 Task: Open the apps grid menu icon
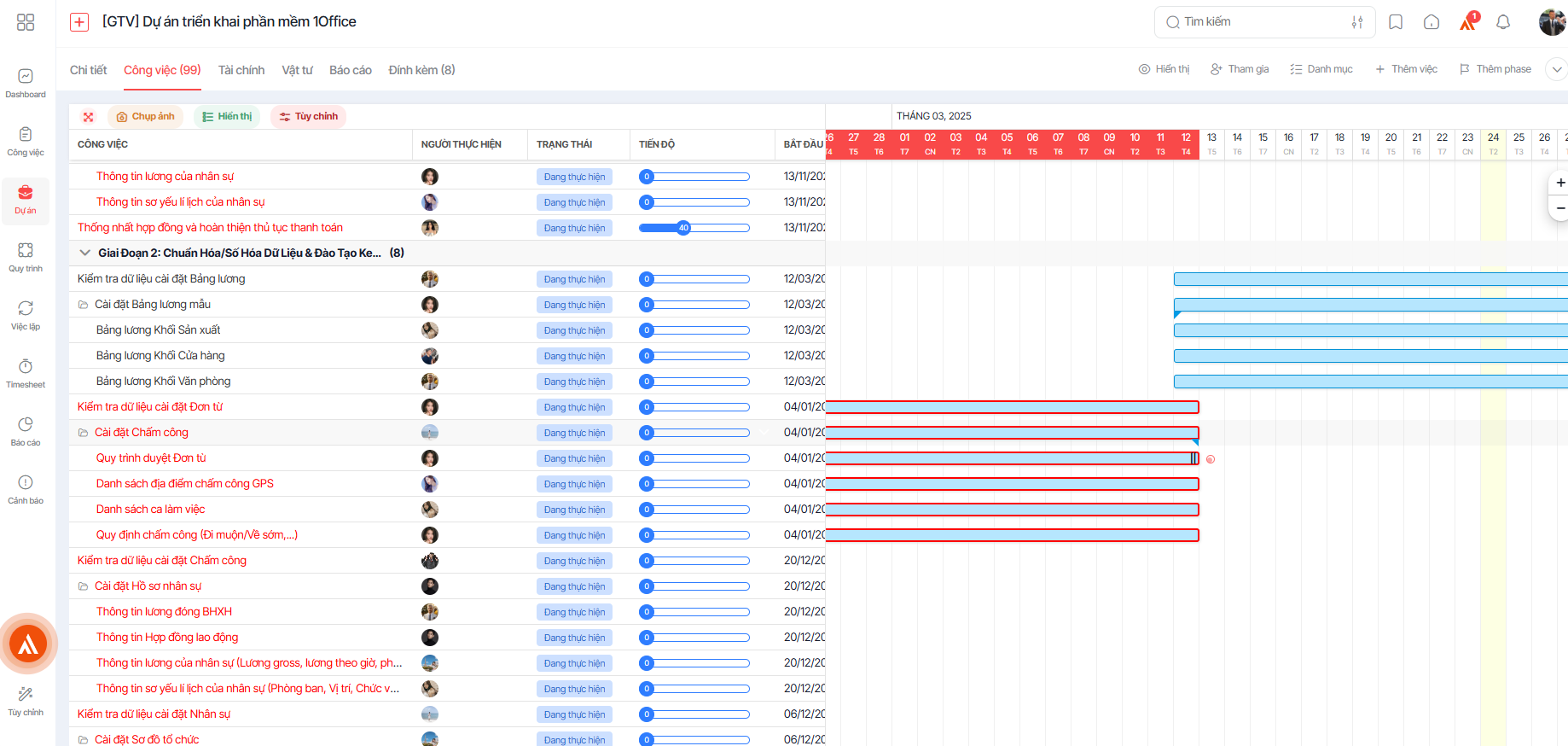click(26, 22)
